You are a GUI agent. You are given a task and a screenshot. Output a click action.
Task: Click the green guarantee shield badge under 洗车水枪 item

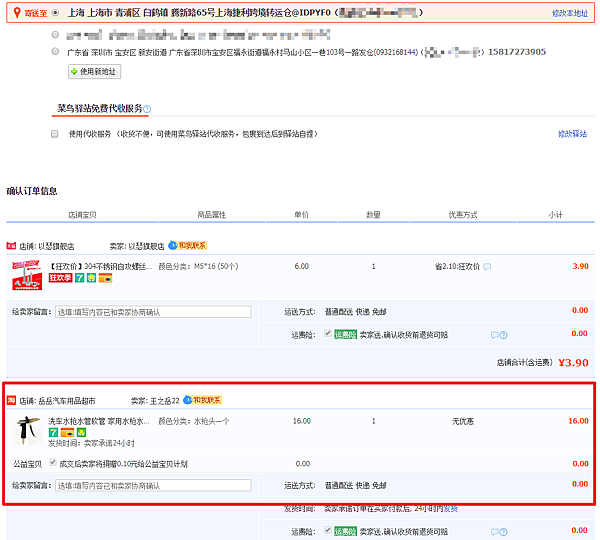82,432
